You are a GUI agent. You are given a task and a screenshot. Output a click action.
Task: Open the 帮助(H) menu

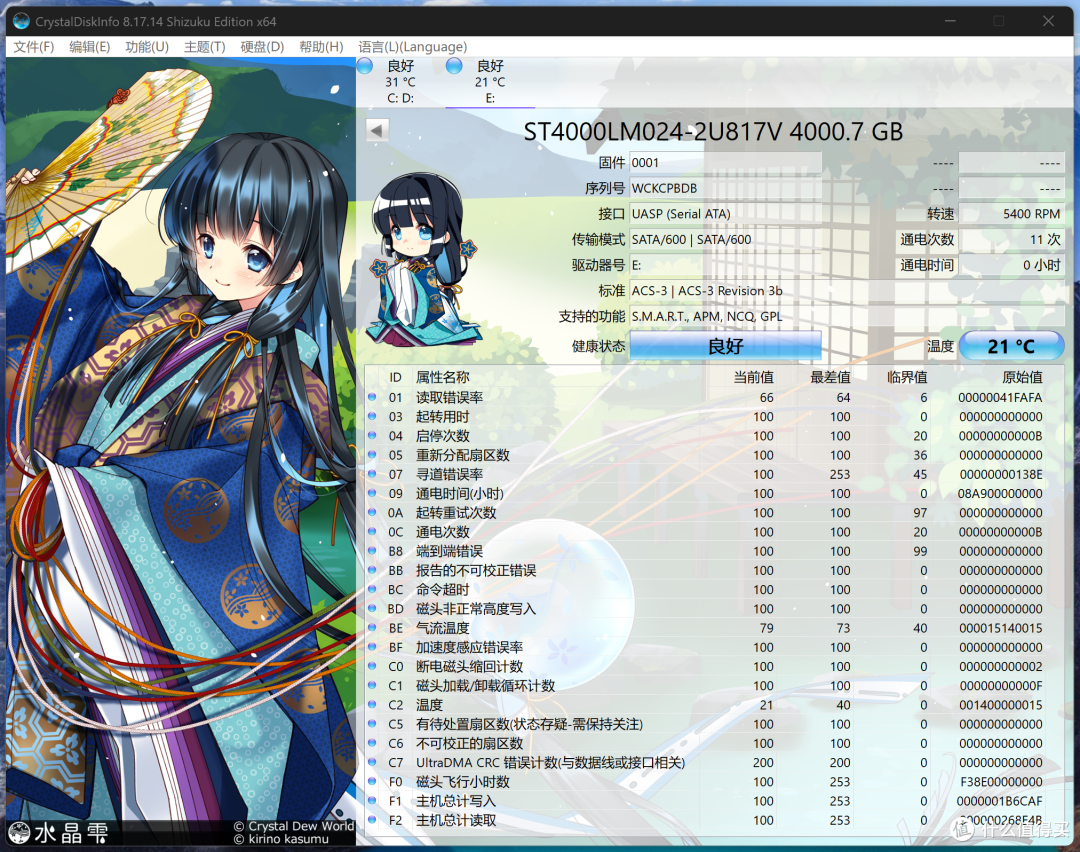pos(321,47)
